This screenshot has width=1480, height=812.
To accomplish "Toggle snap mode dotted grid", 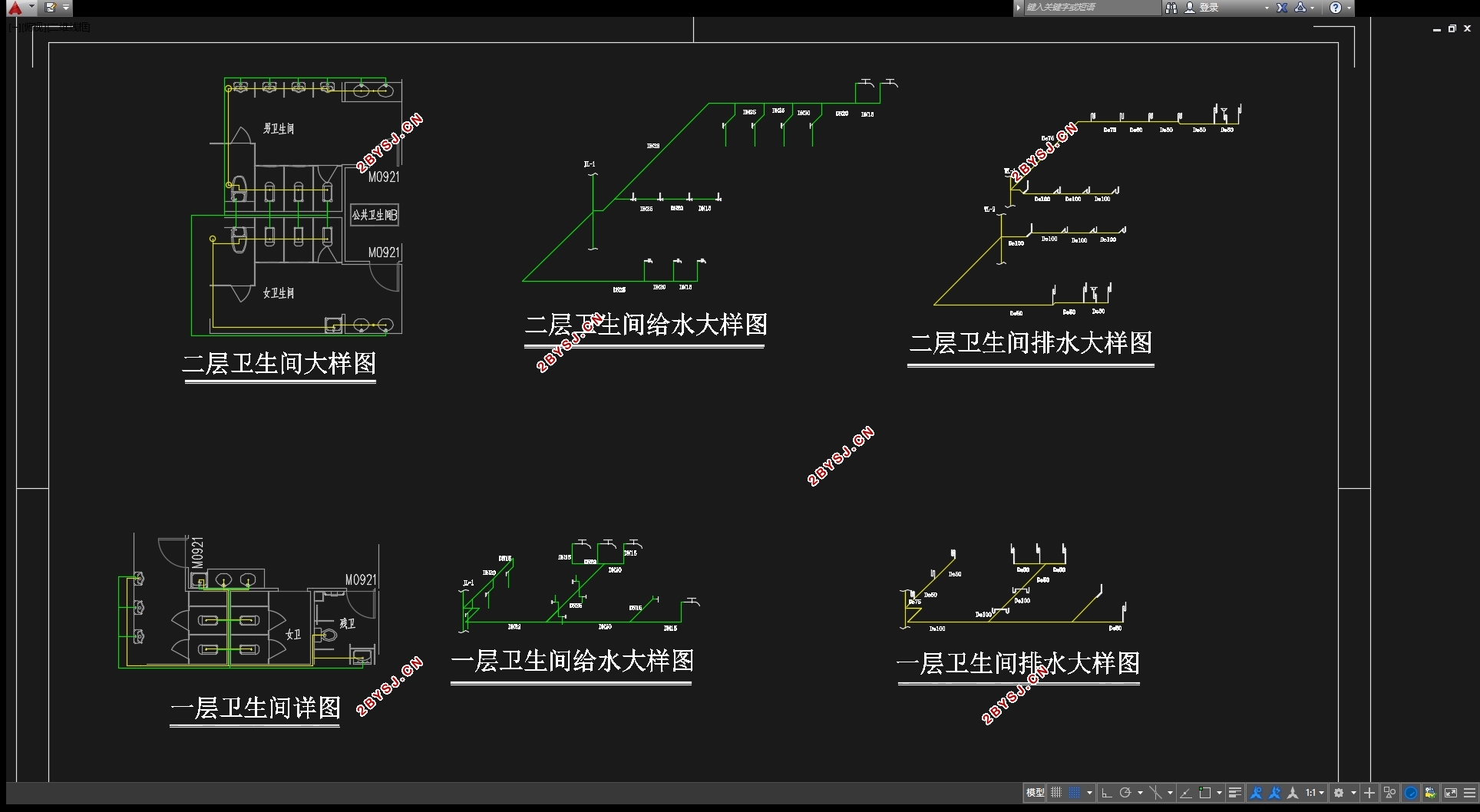I will (x=1074, y=793).
